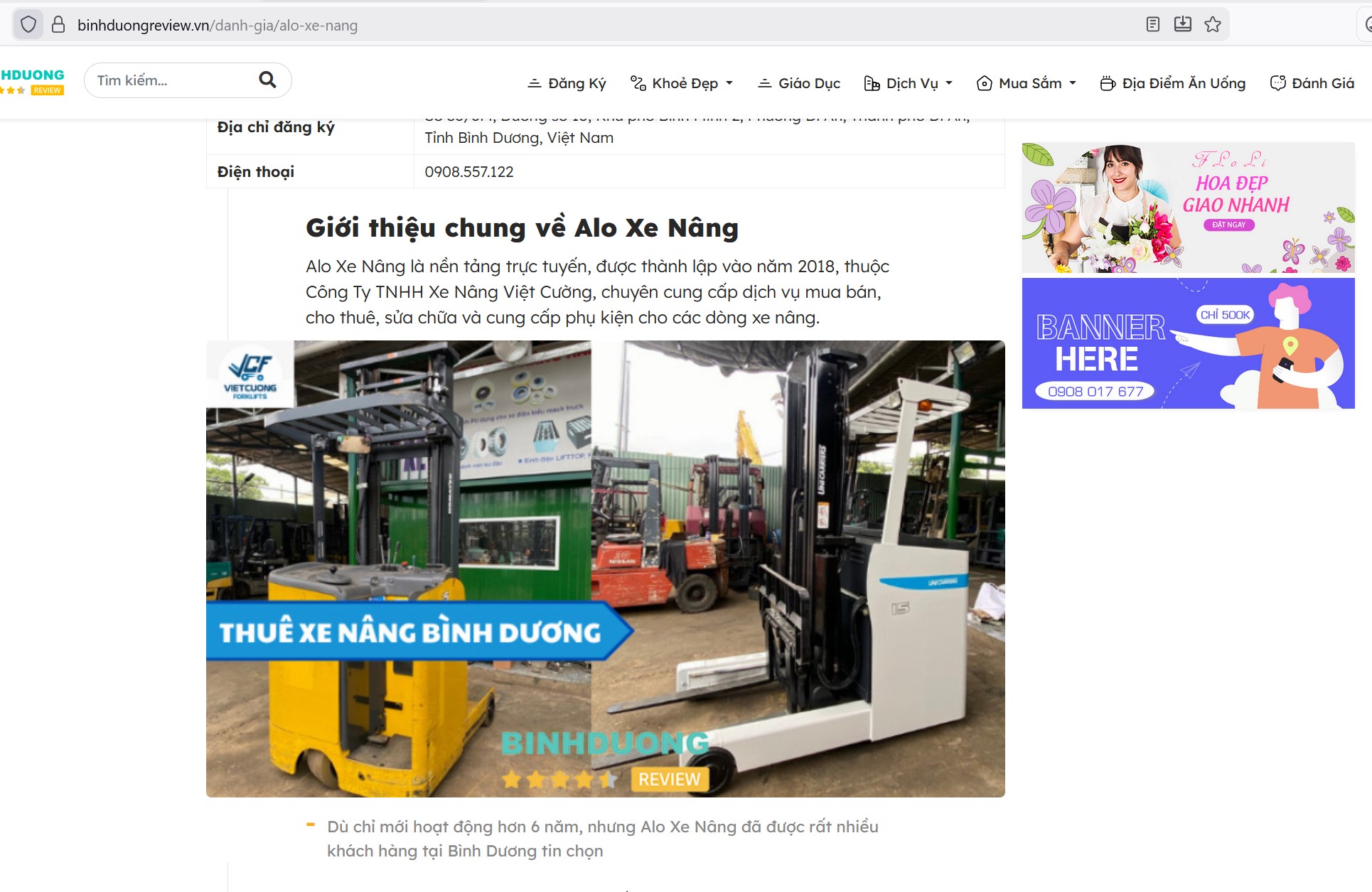The height and width of the screenshot is (892, 1372).
Task: Select Giáo Dục in the navigation menu
Action: click(x=809, y=83)
